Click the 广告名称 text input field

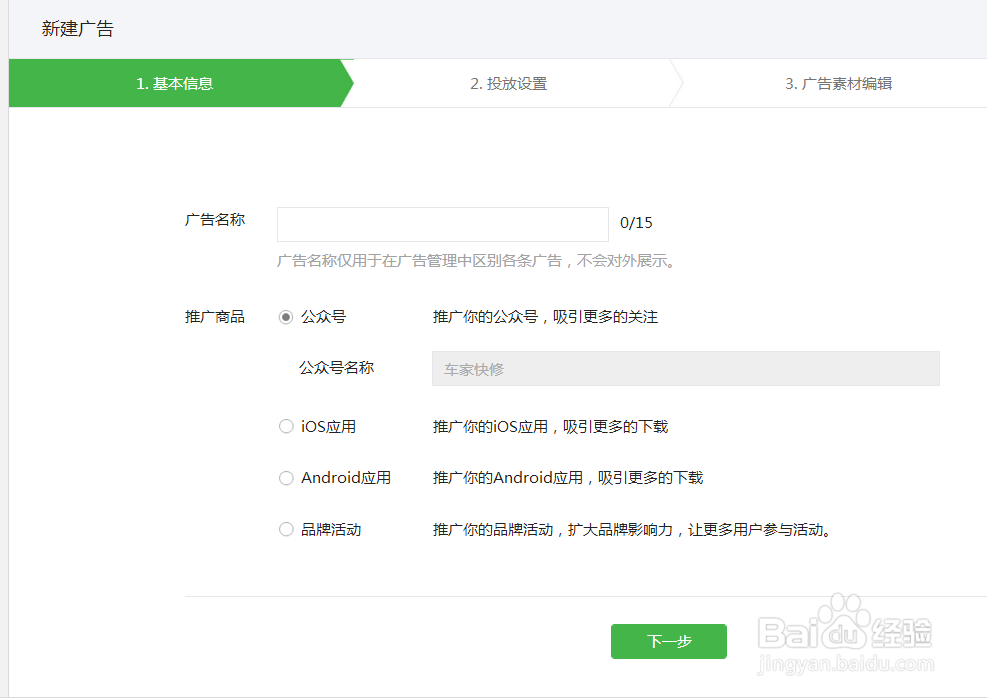click(443, 224)
